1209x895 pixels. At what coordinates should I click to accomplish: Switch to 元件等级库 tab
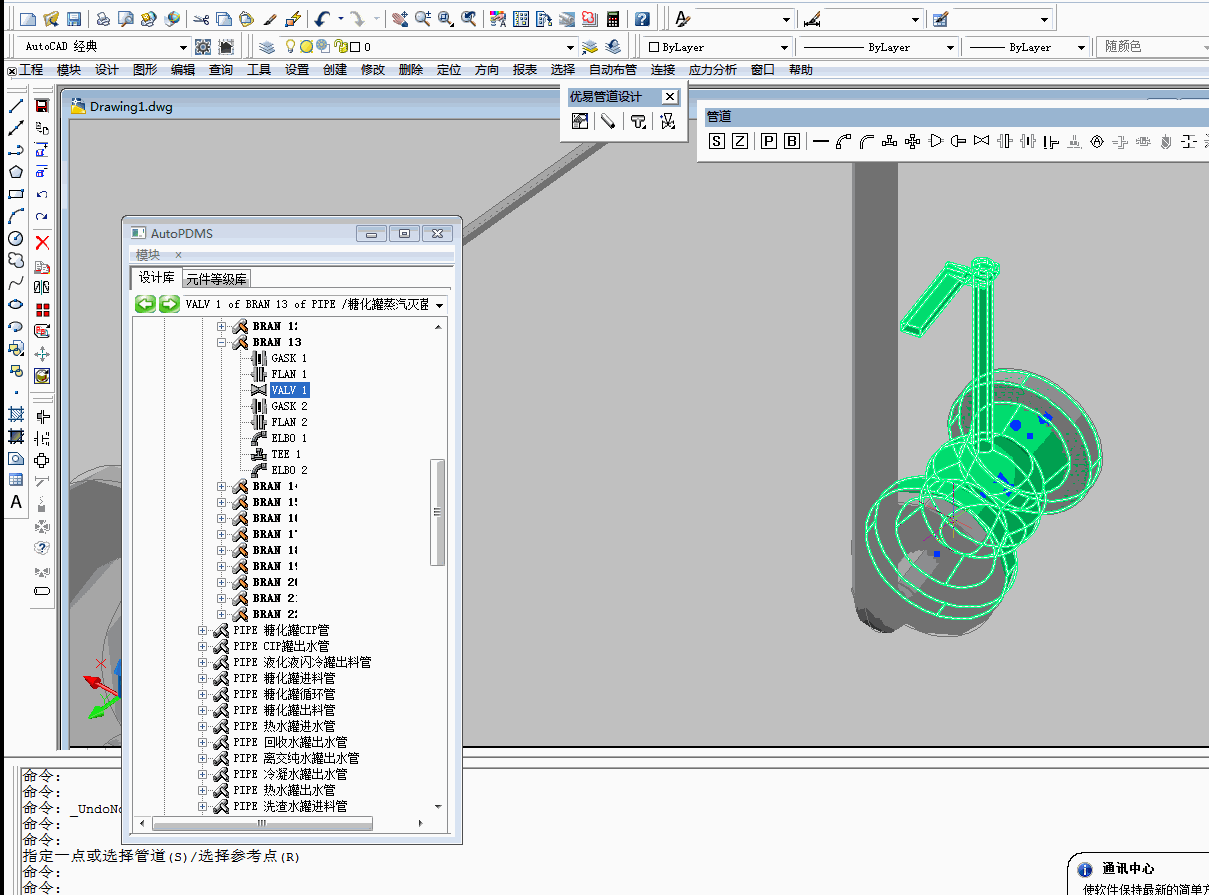[x=217, y=279]
